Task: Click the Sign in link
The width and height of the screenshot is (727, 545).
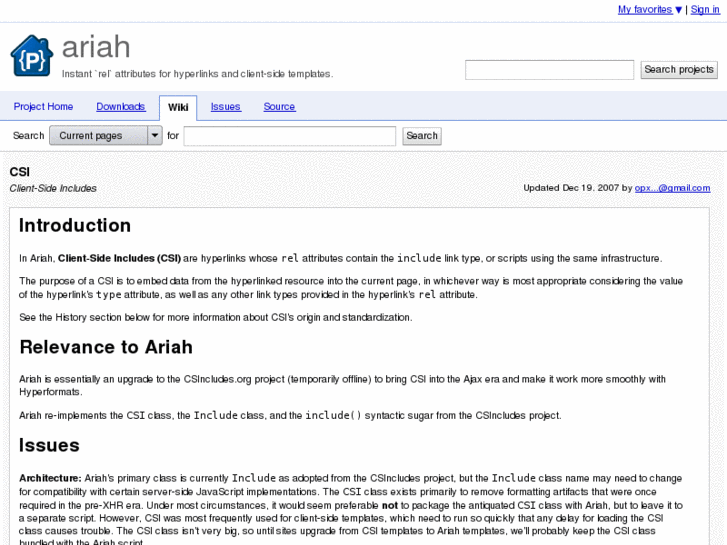Action: [705, 10]
